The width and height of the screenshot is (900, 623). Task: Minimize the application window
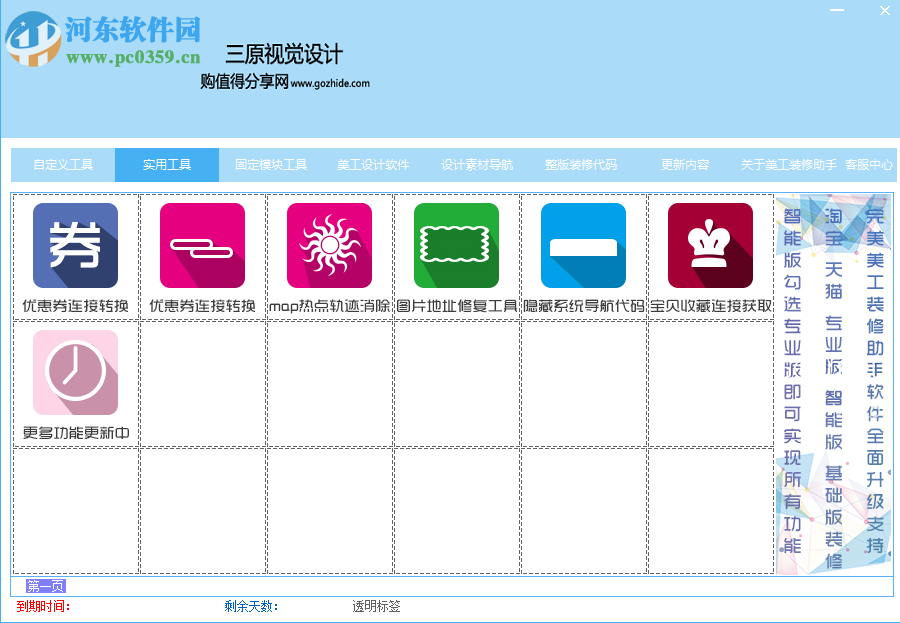pos(837,11)
